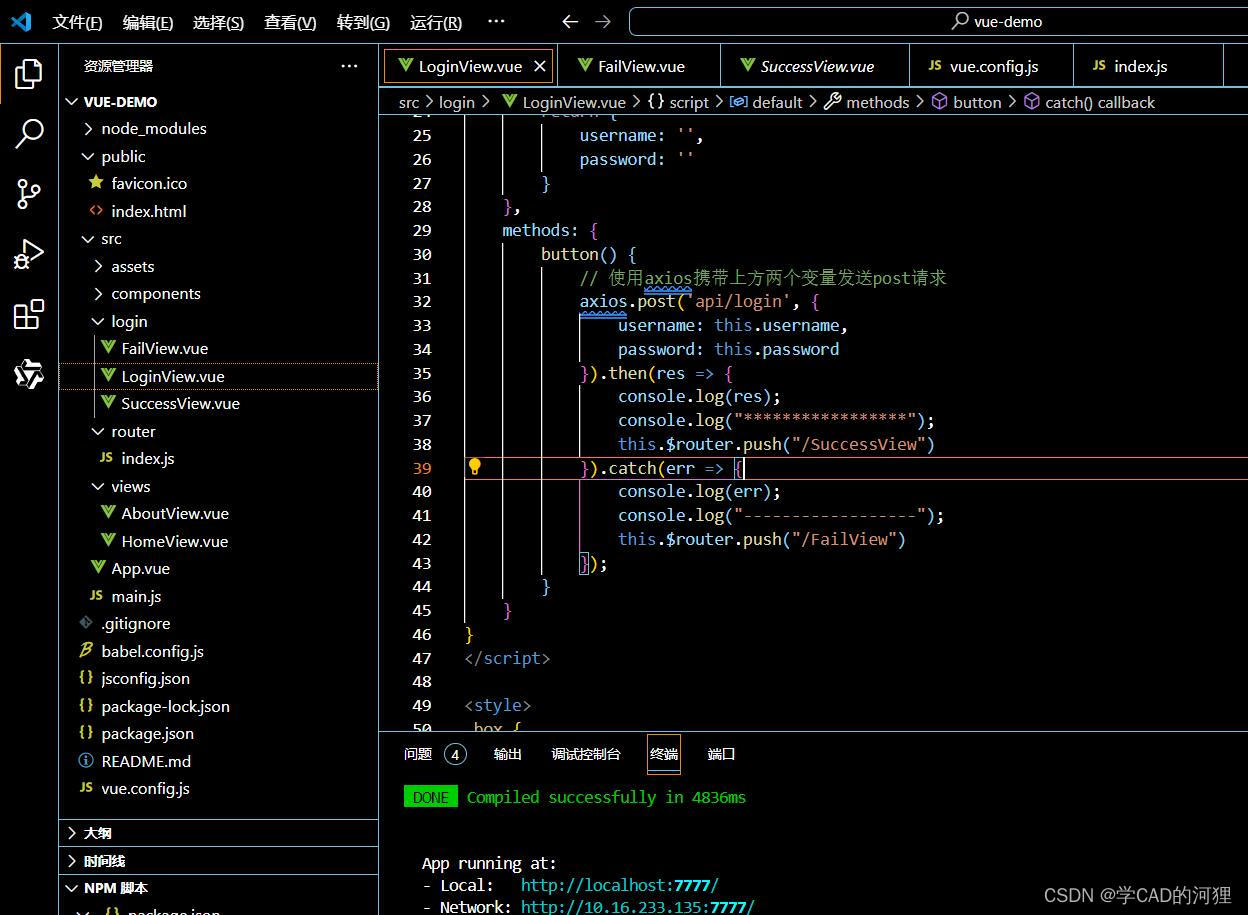Open the Extensions view icon

pos(29,314)
